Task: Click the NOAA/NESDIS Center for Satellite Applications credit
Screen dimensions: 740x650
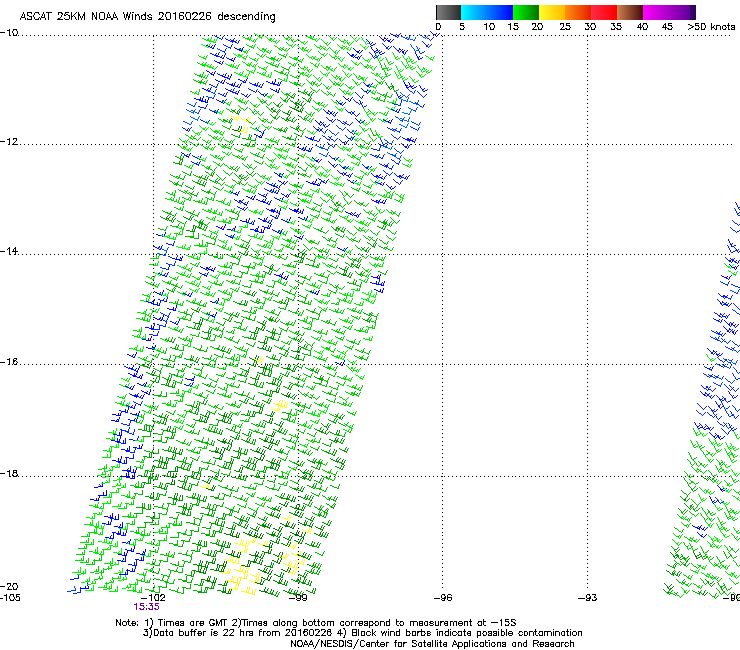Action: click(x=432, y=644)
